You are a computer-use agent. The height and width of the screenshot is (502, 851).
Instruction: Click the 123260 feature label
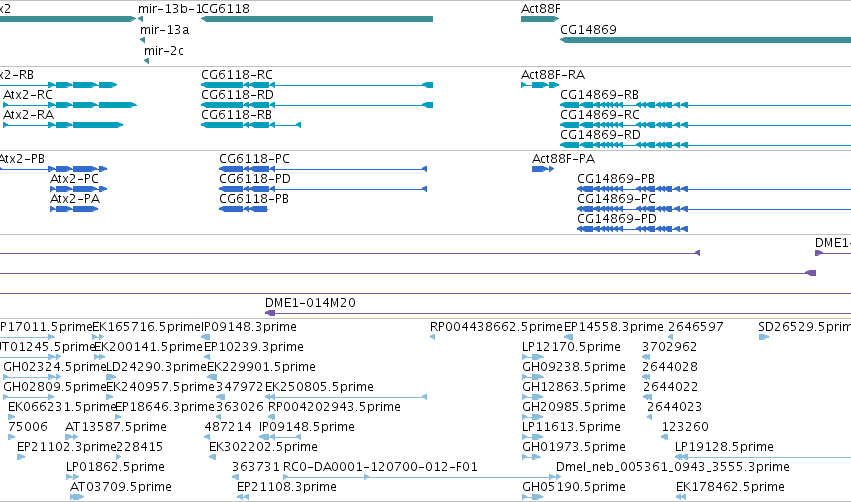[685, 428]
